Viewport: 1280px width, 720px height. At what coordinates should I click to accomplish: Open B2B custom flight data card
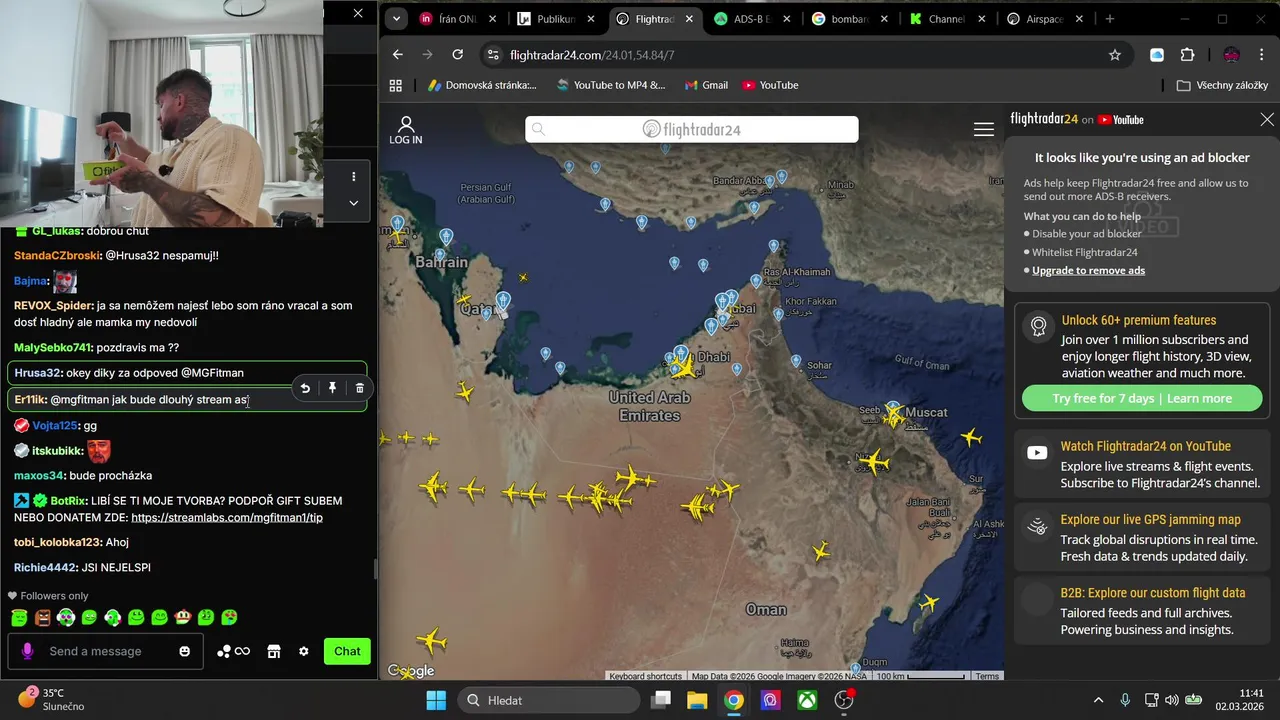click(x=1142, y=611)
